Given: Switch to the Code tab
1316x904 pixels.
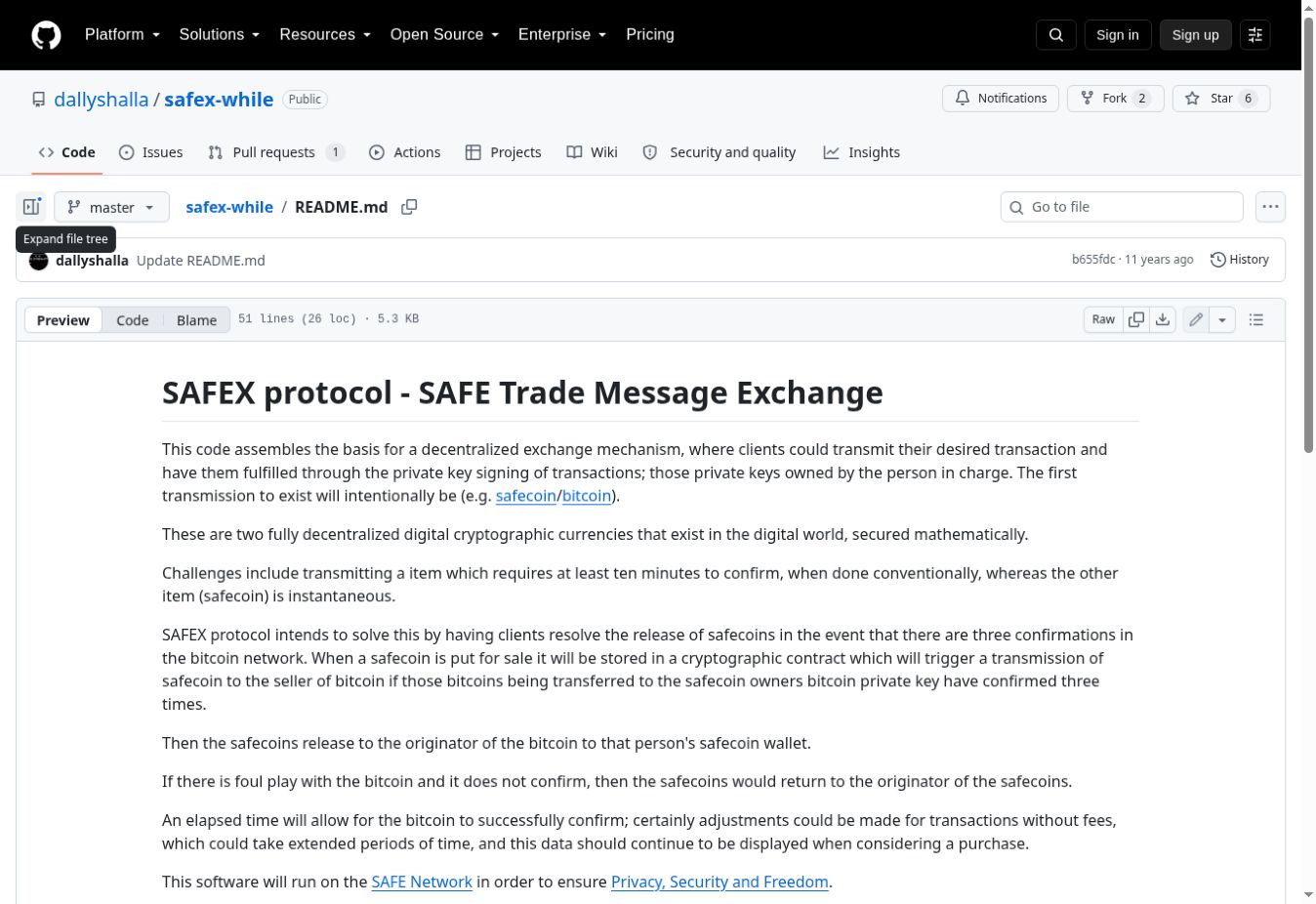Looking at the screenshot, I should point(66,152).
